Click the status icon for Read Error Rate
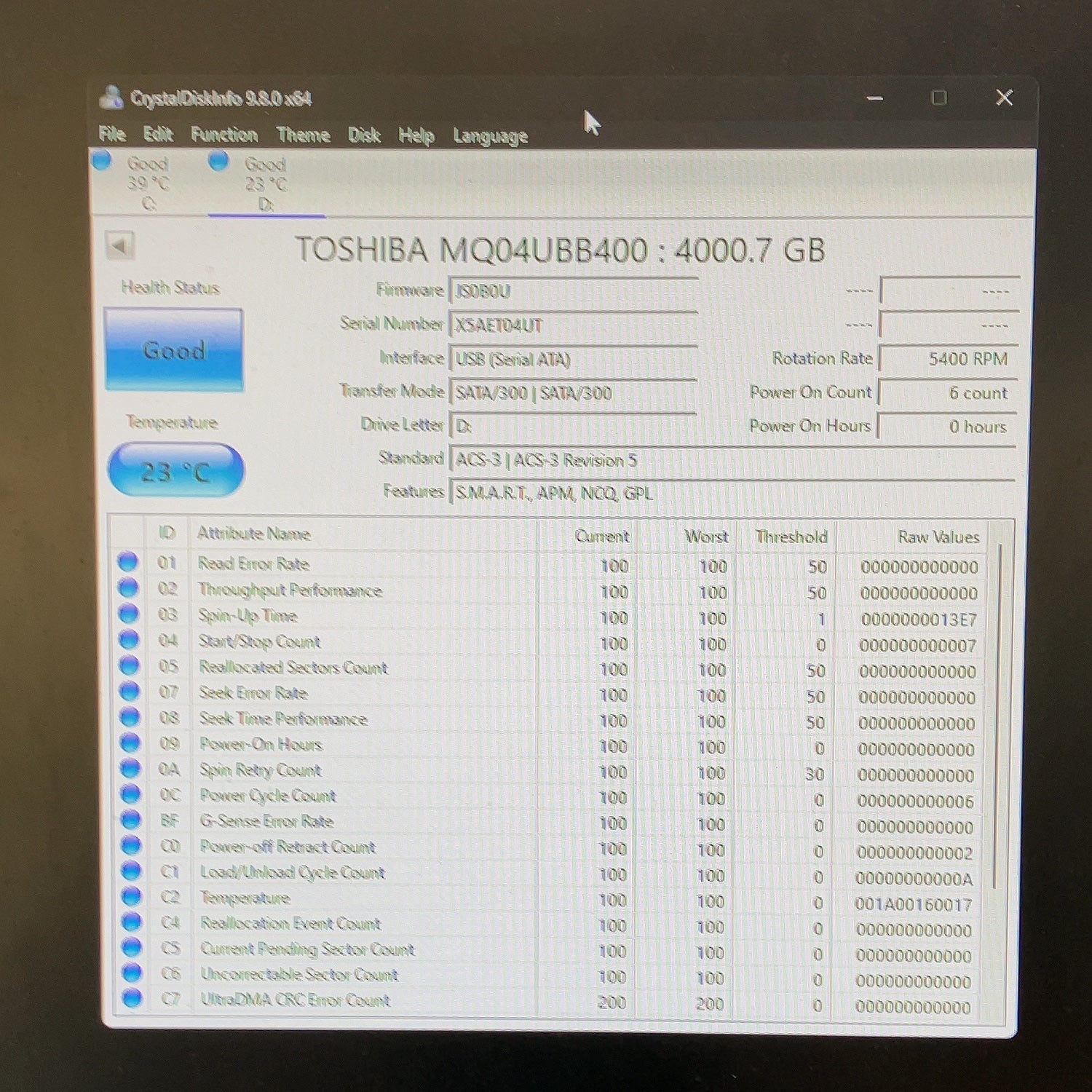The image size is (1092, 1092). pos(128,562)
